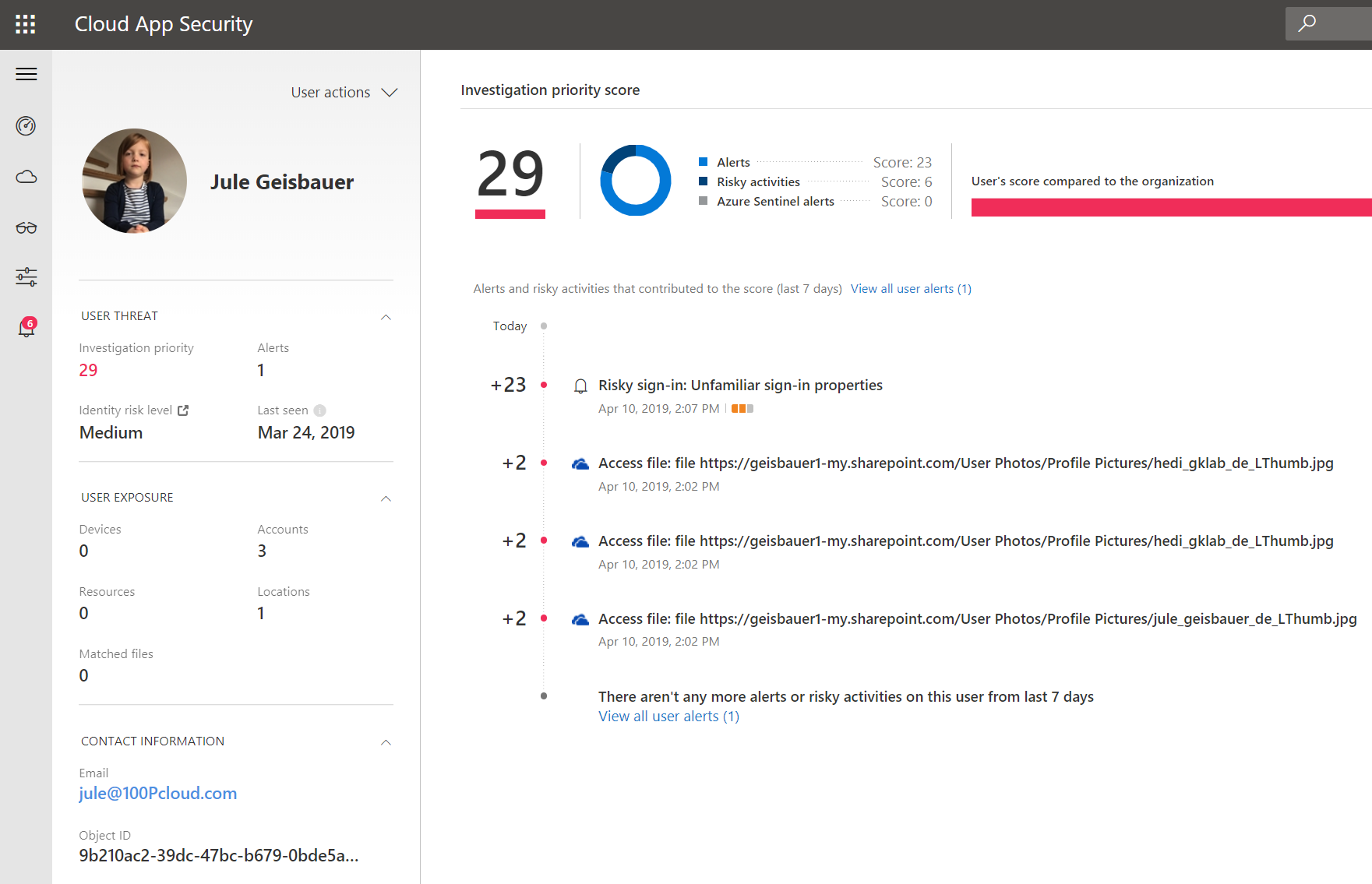Open the User actions dropdown
1372x884 pixels.
[344, 93]
